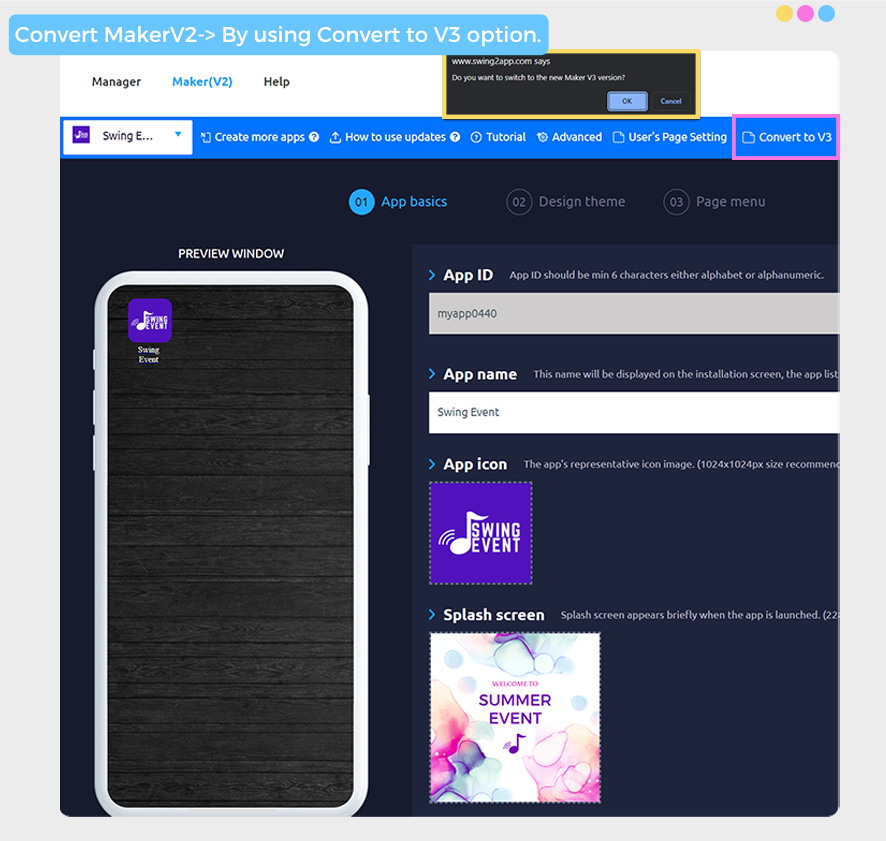Viewport: 886px width, 841px height.
Task: Expand the Splash screen section chevron
Action: (432, 615)
